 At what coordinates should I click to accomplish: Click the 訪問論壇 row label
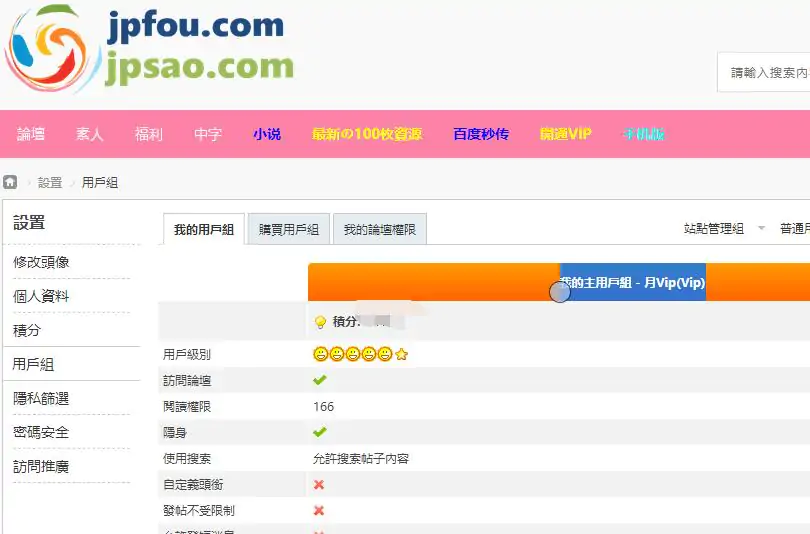click(x=187, y=381)
